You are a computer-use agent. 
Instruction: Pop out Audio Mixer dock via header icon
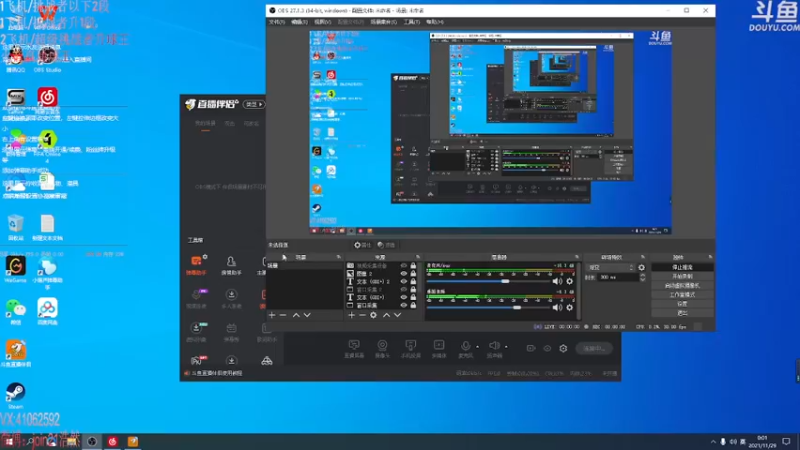[x=577, y=257]
